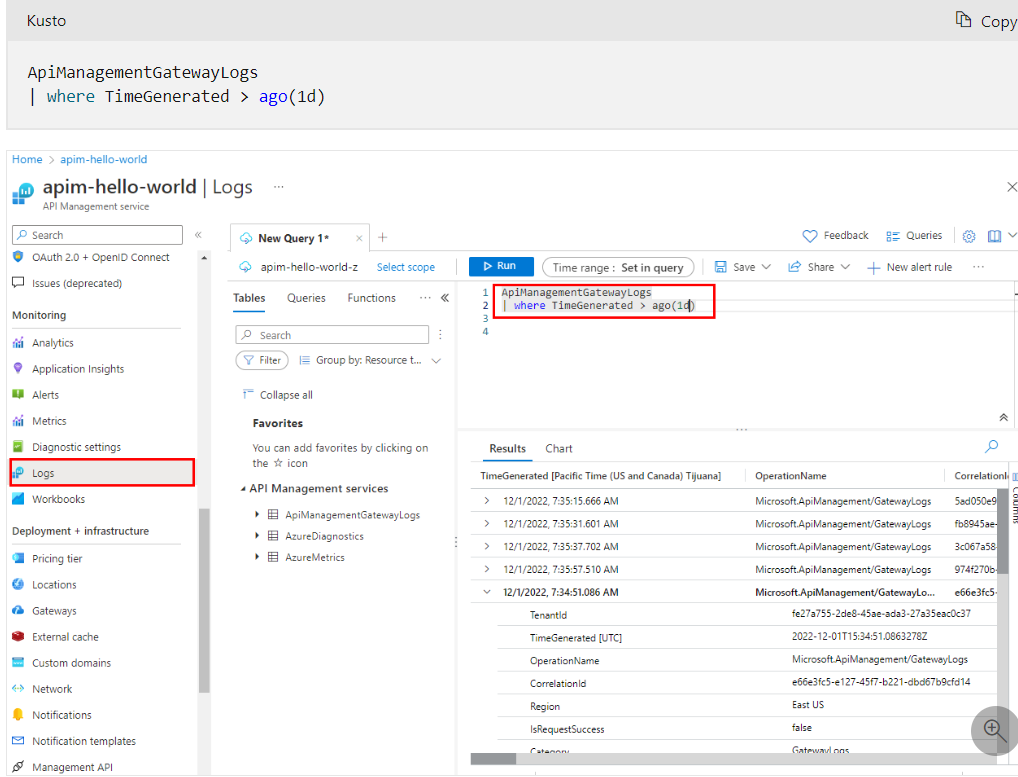The width and height of the screenshot is (1018, 777).
Task: Click the tables Search field
Action: click(332, 335)
